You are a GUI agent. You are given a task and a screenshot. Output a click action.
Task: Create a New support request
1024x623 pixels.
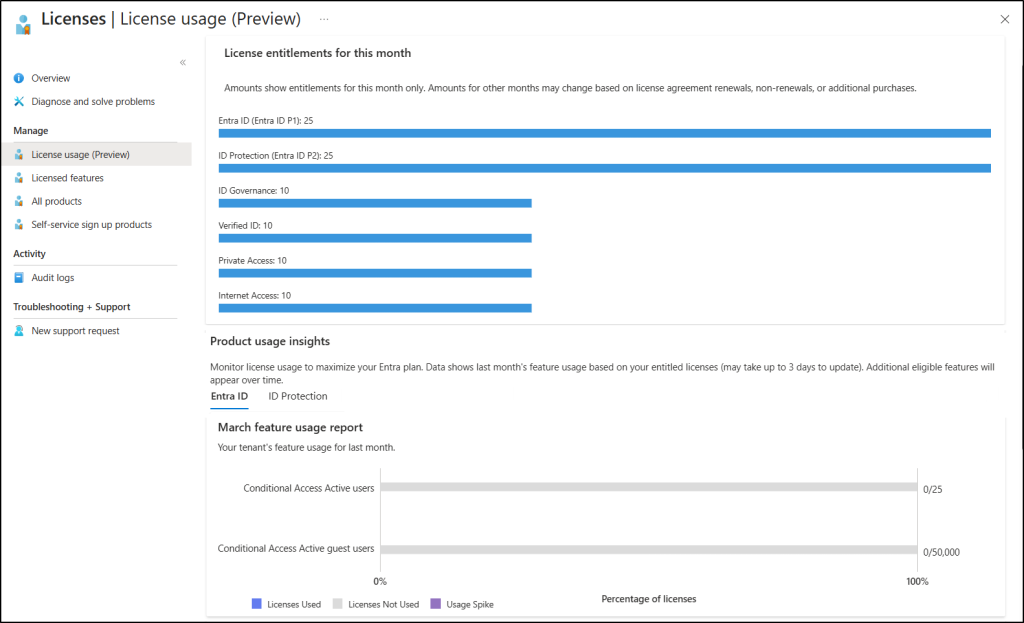pyautogui.click(x=75, y=330)
